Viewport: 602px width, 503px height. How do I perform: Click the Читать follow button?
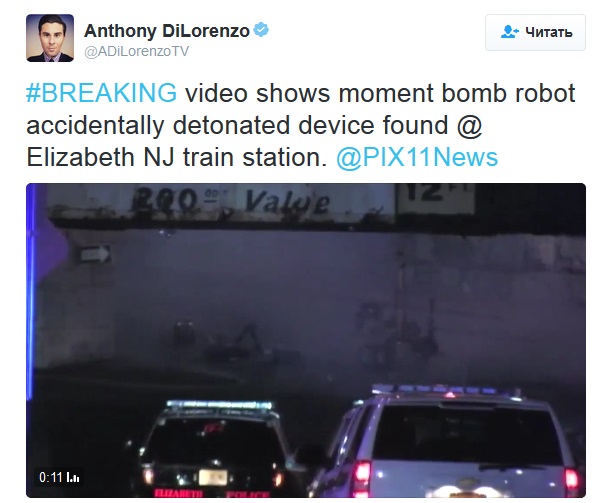tap(535, 32)
